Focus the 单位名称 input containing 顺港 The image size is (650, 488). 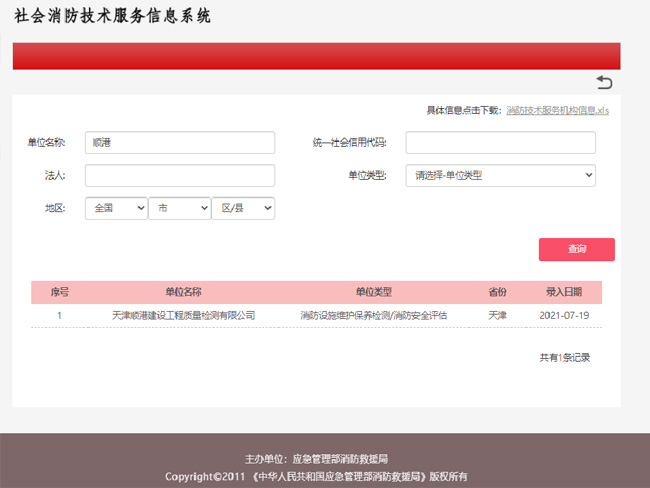(180, 143)
